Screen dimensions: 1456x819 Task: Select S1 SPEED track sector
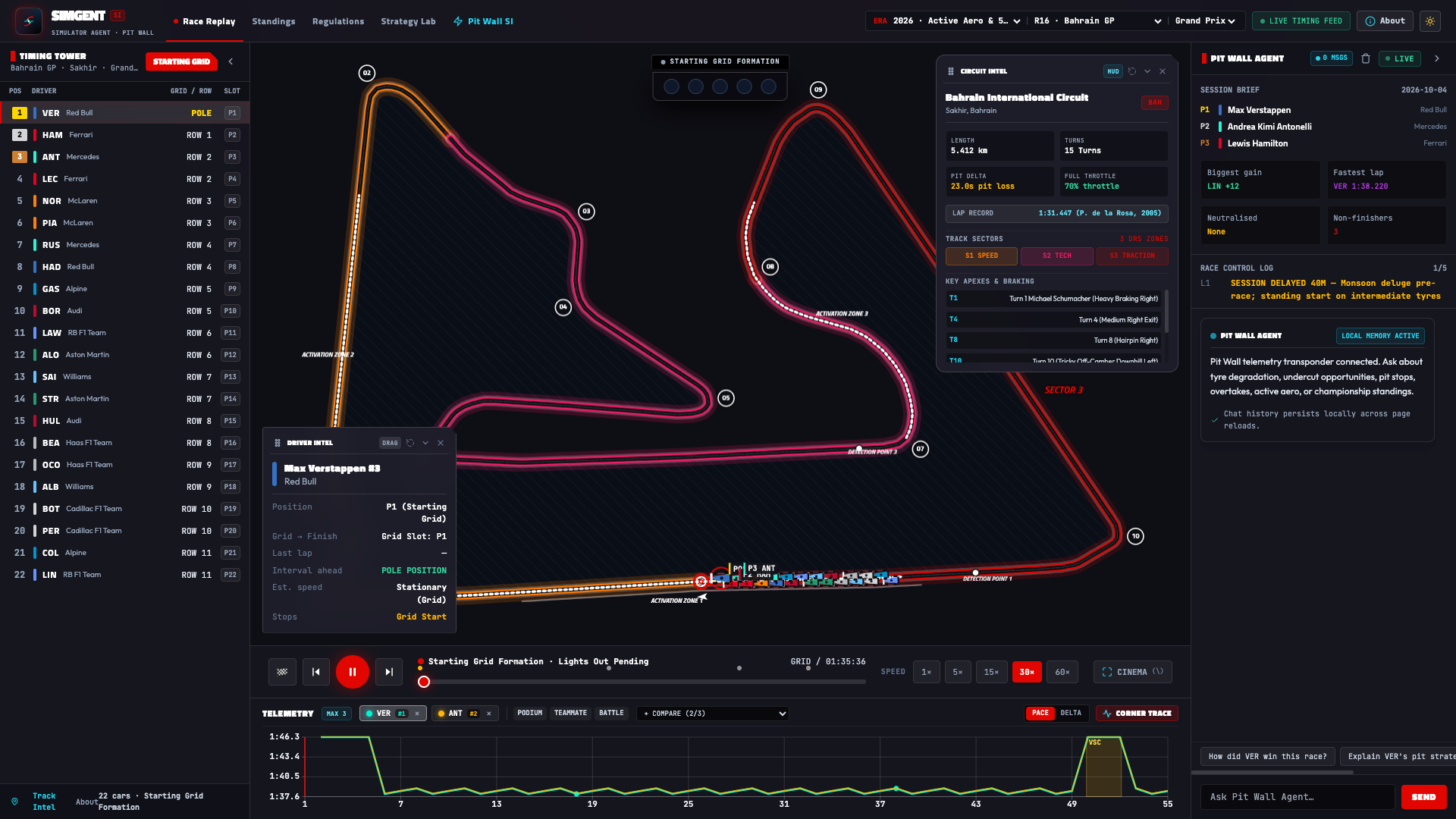981,256
